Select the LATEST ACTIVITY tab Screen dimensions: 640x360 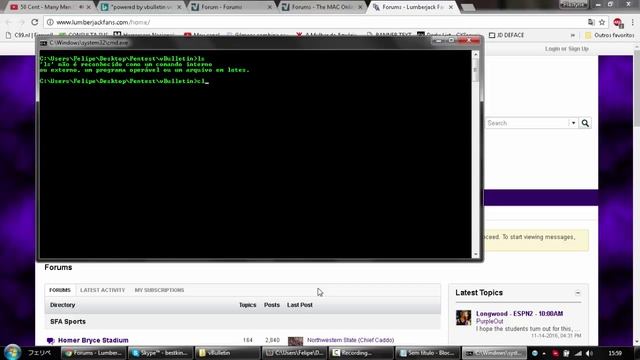[x=102, y=290]
